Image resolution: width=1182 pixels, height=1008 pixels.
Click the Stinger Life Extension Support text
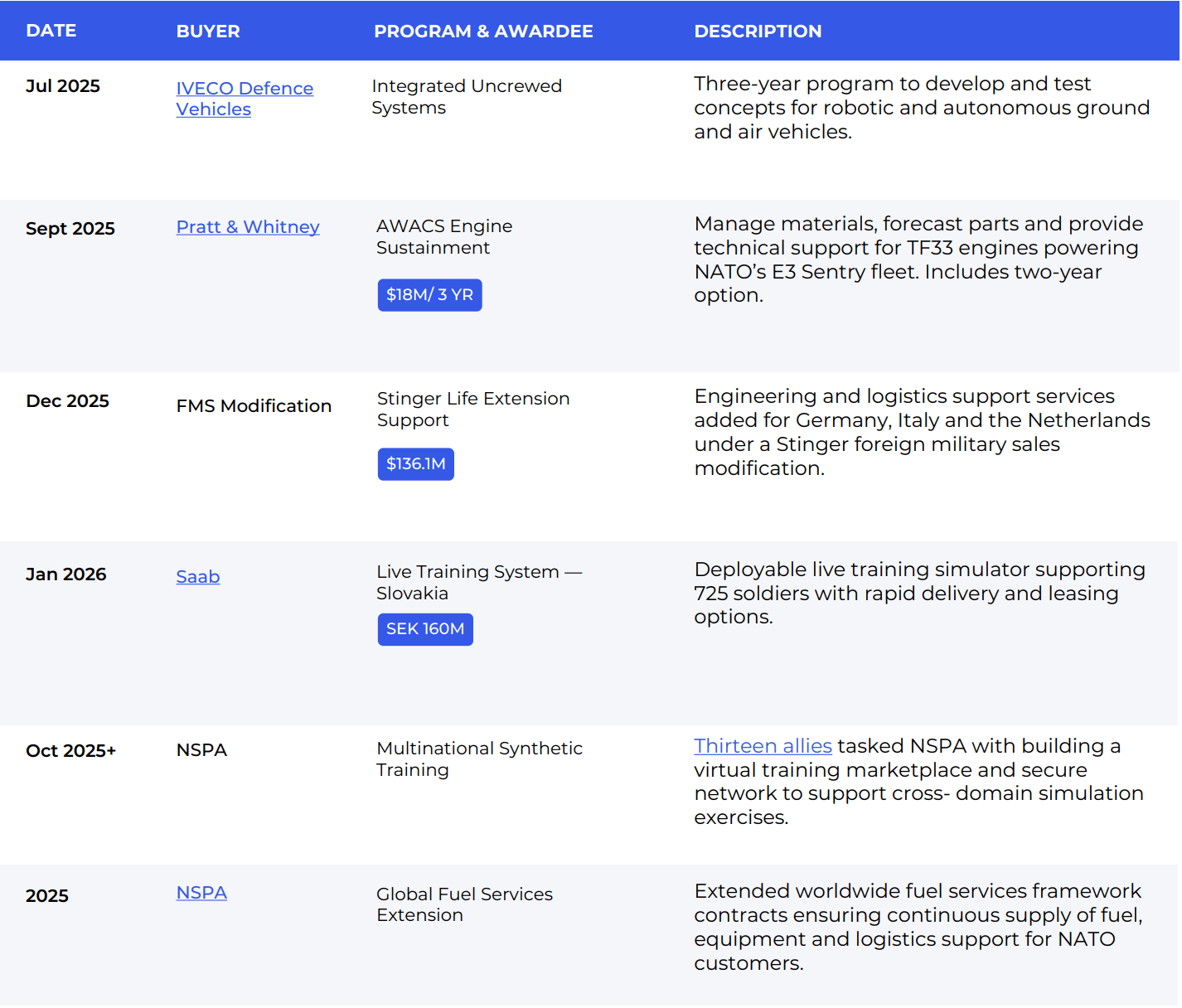coord(473,409)
